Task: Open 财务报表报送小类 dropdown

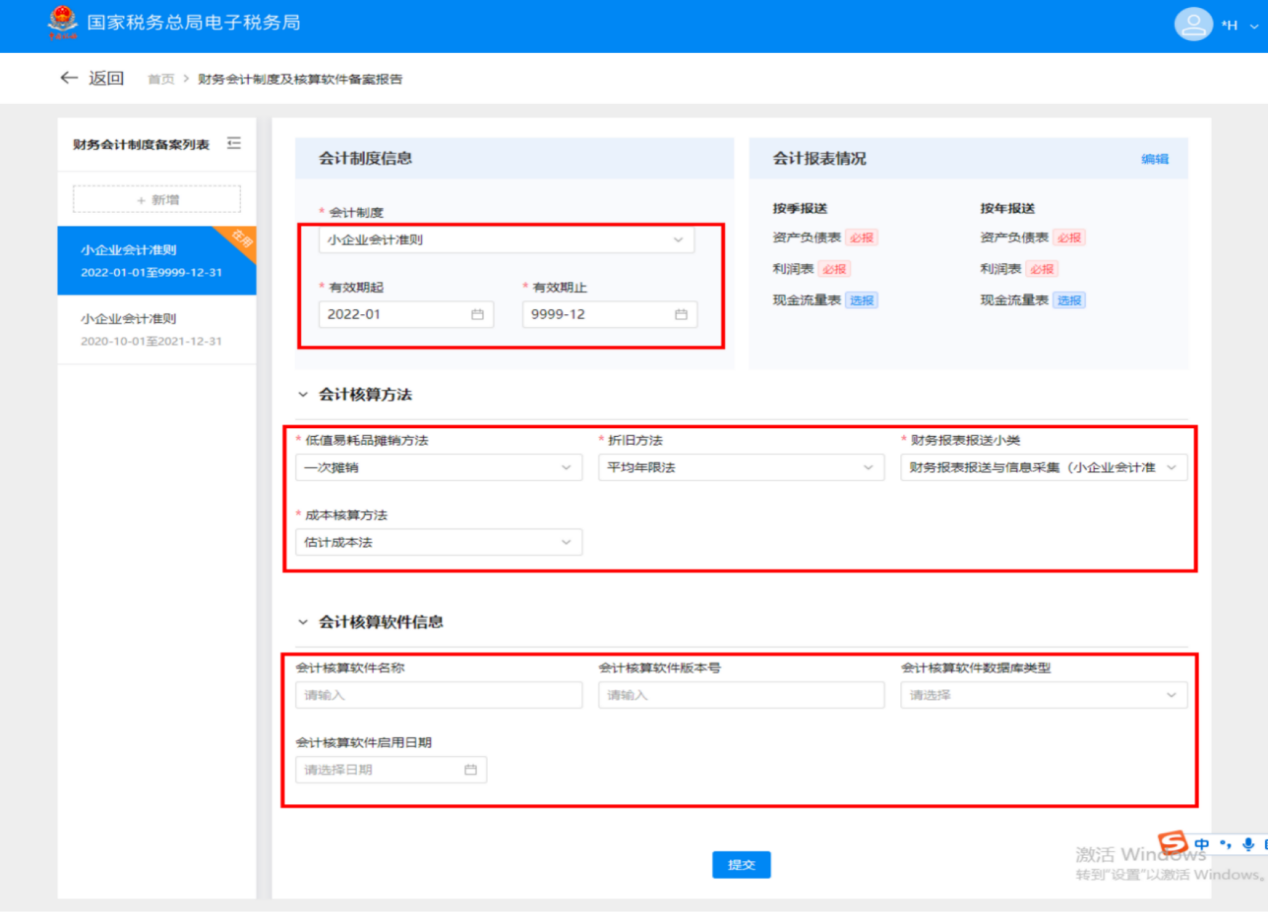Action: [x=1044, y=467]
